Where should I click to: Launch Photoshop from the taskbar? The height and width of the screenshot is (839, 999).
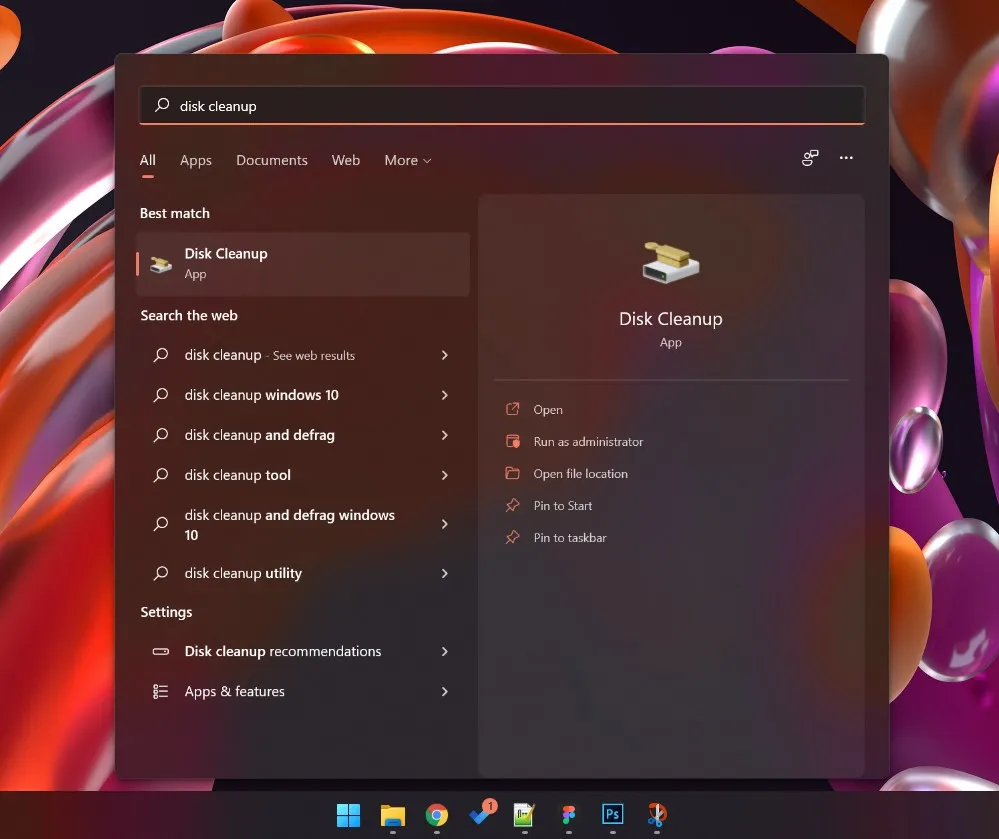point(612,815)
